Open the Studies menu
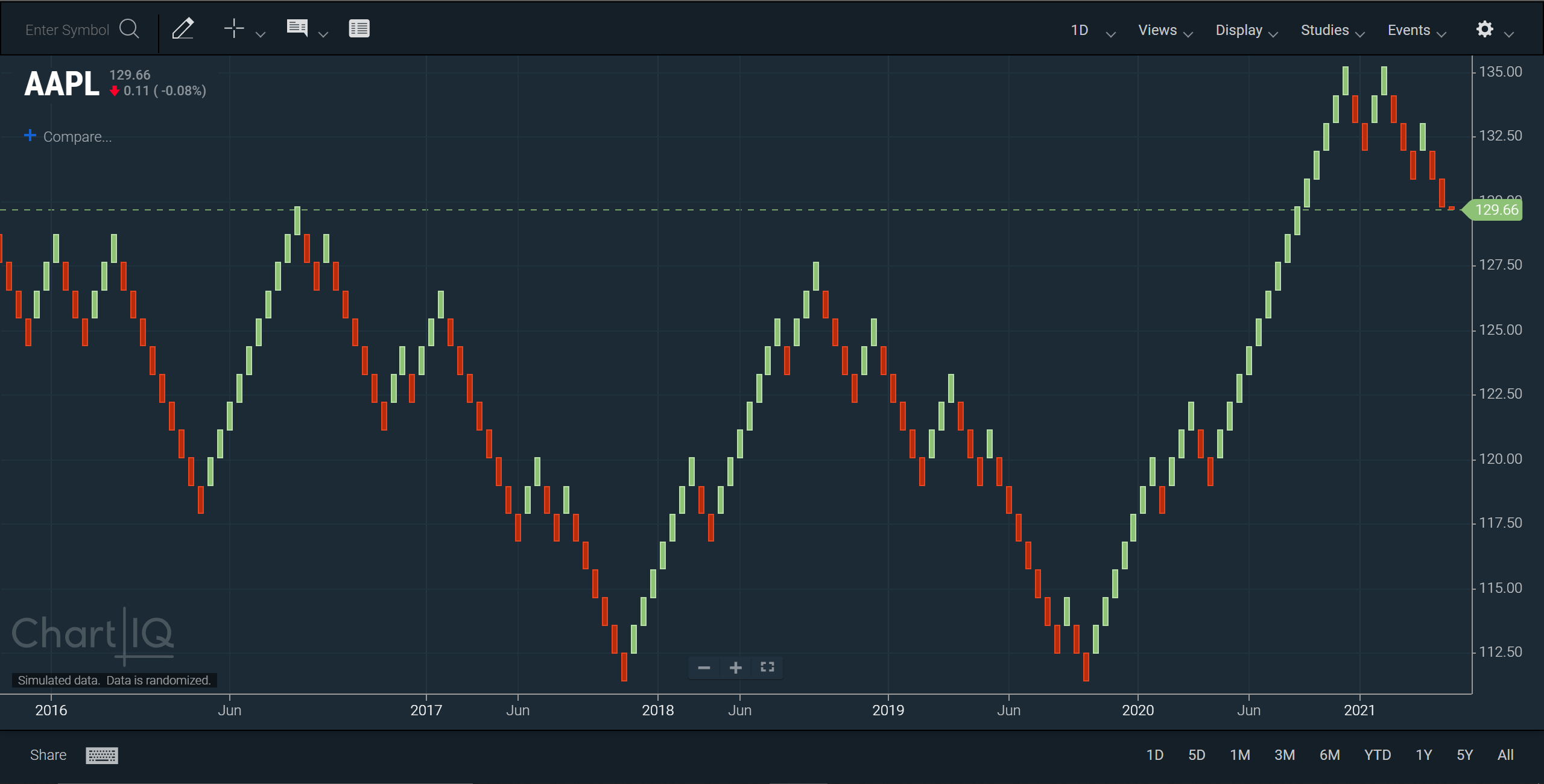Viewport: 1544px width, 784px height. click(1333, 30)
